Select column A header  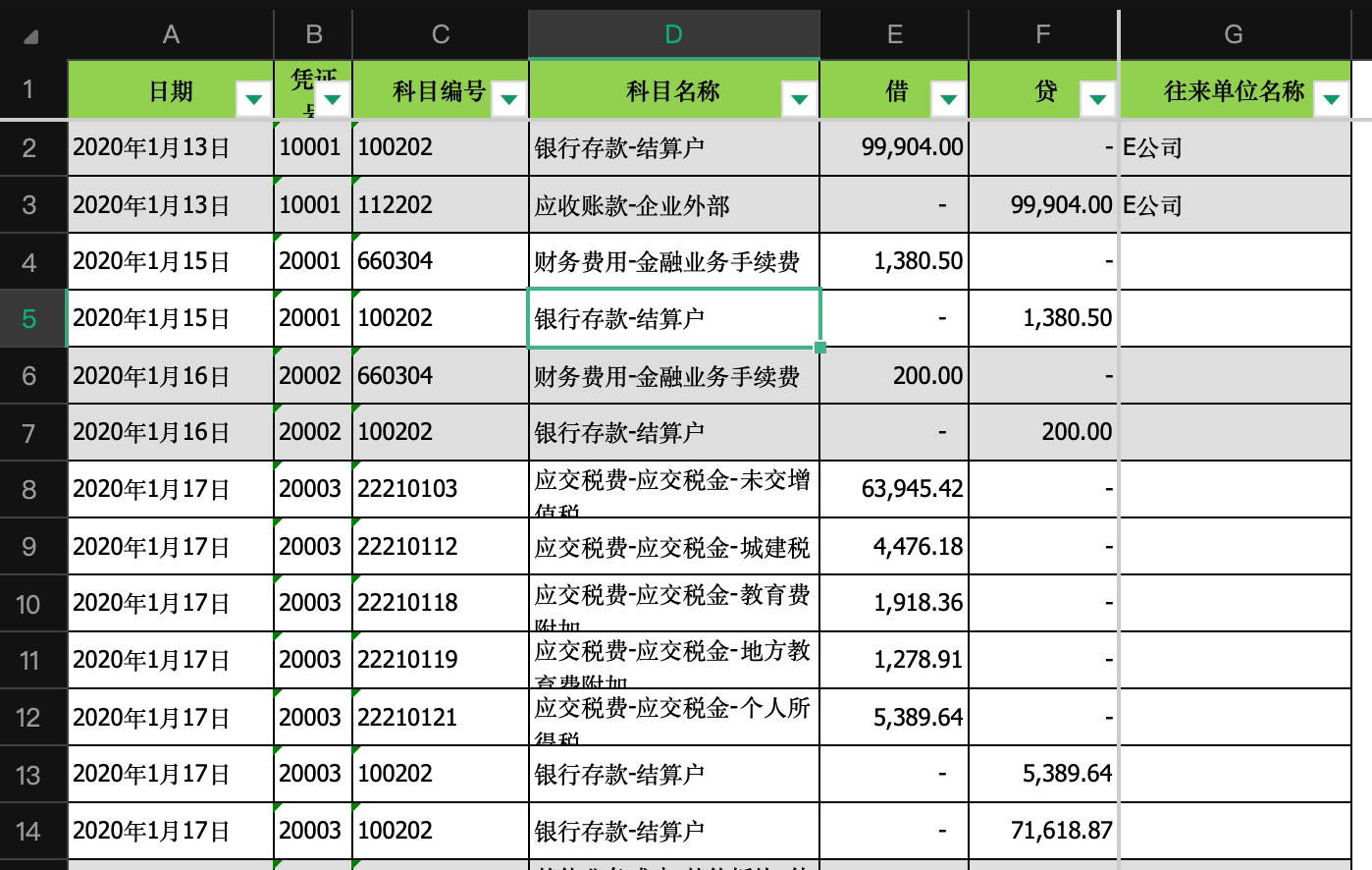coord(171,34)
